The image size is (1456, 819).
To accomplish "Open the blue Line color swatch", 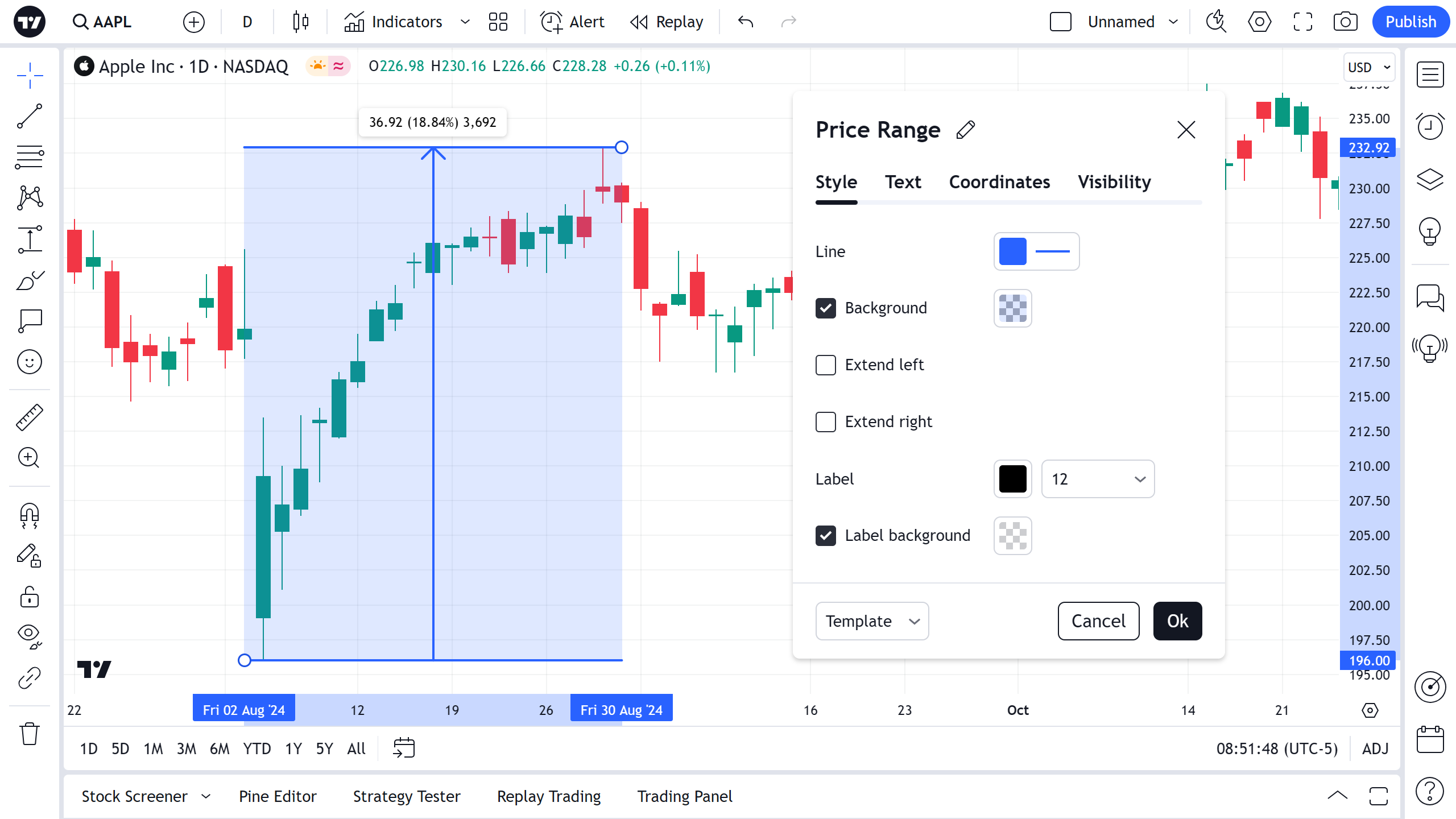I will click(x=1012, y=251).
